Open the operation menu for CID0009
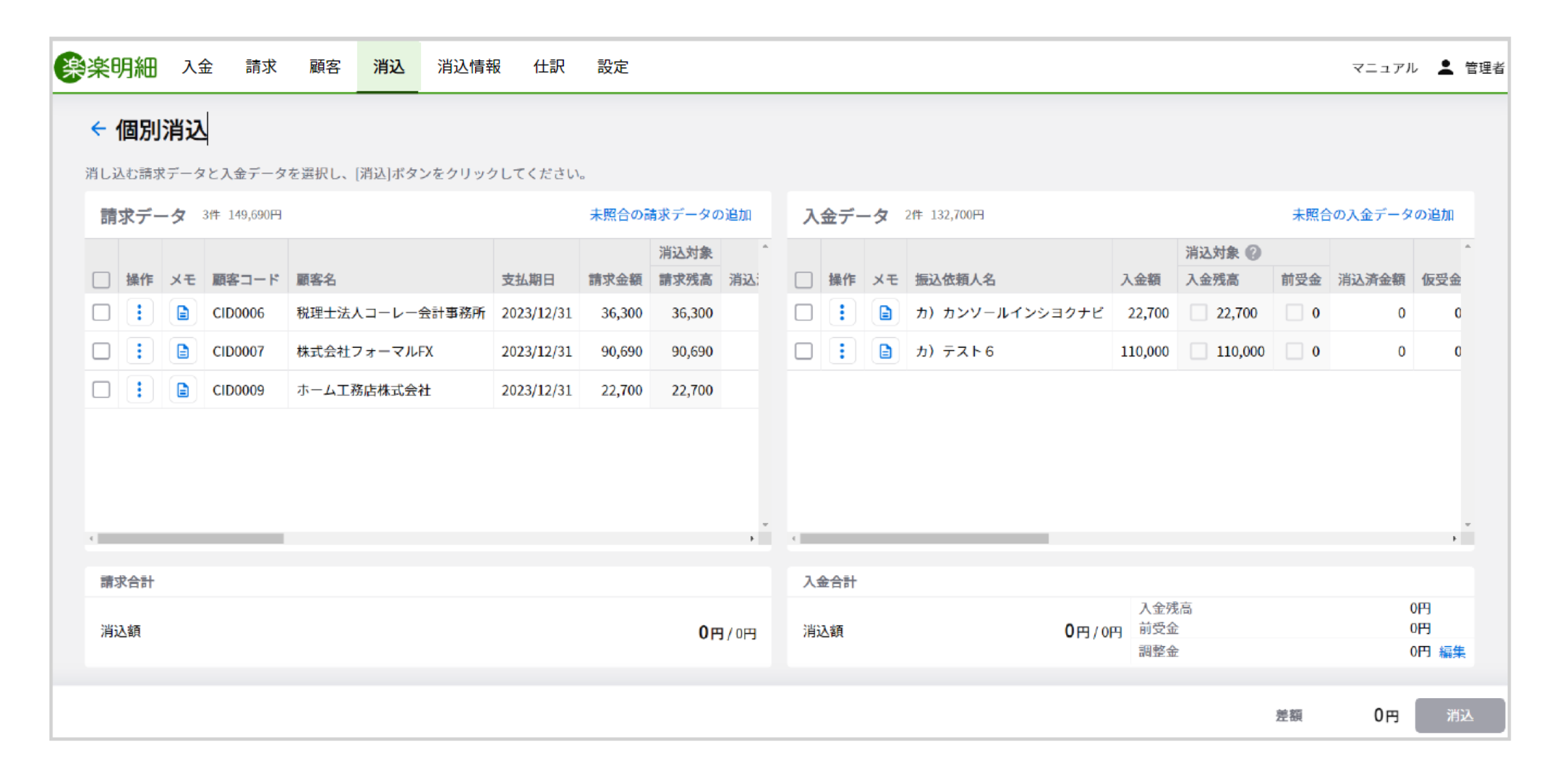The height and width of the screenshot is (778, 1568). point(140,390)
